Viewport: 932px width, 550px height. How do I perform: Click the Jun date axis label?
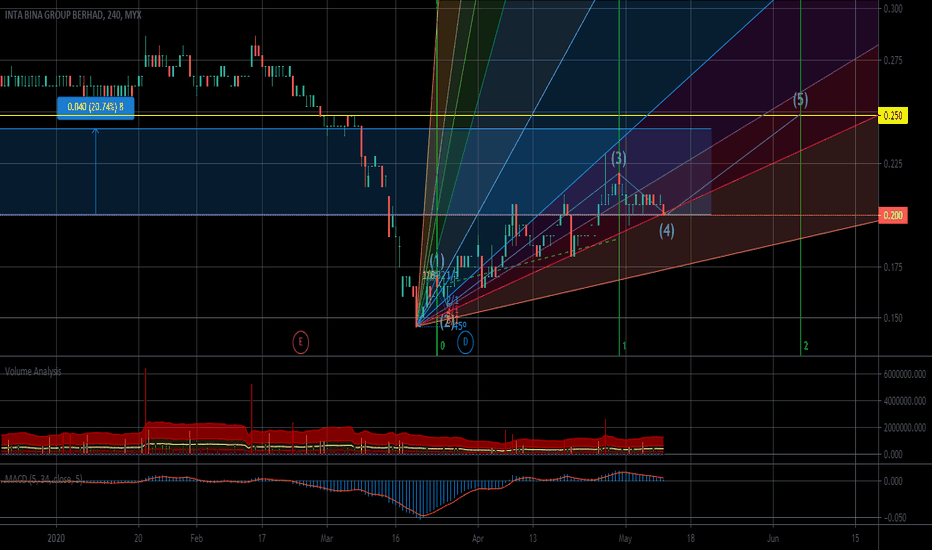pyautogui.click(x=773, y=538)
